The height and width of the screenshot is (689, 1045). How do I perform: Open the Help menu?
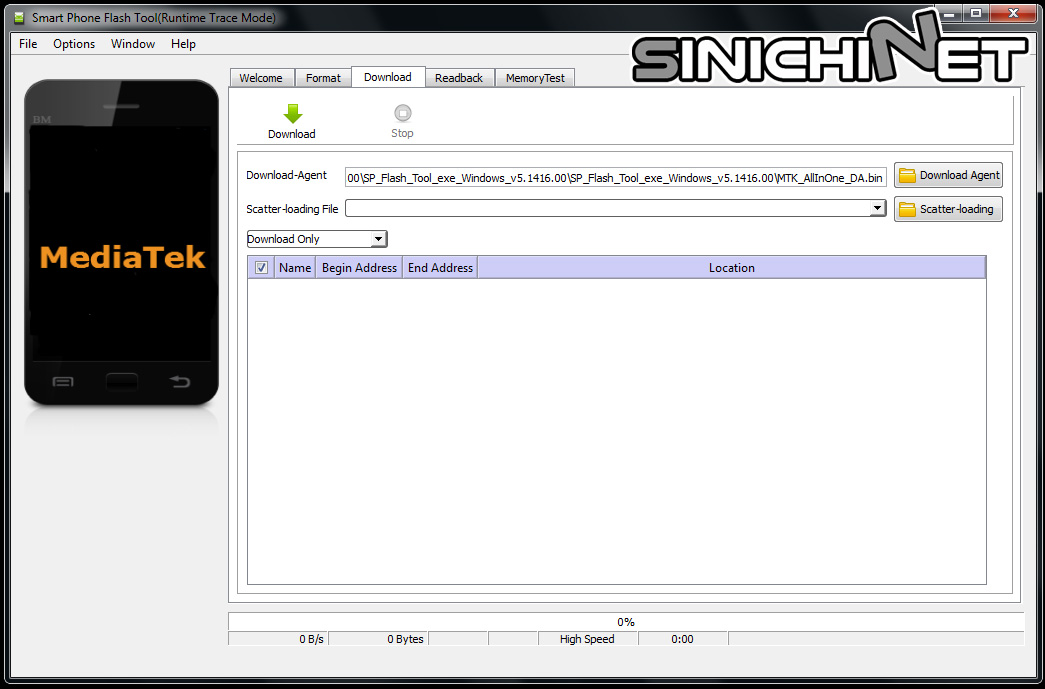(183, 43)
